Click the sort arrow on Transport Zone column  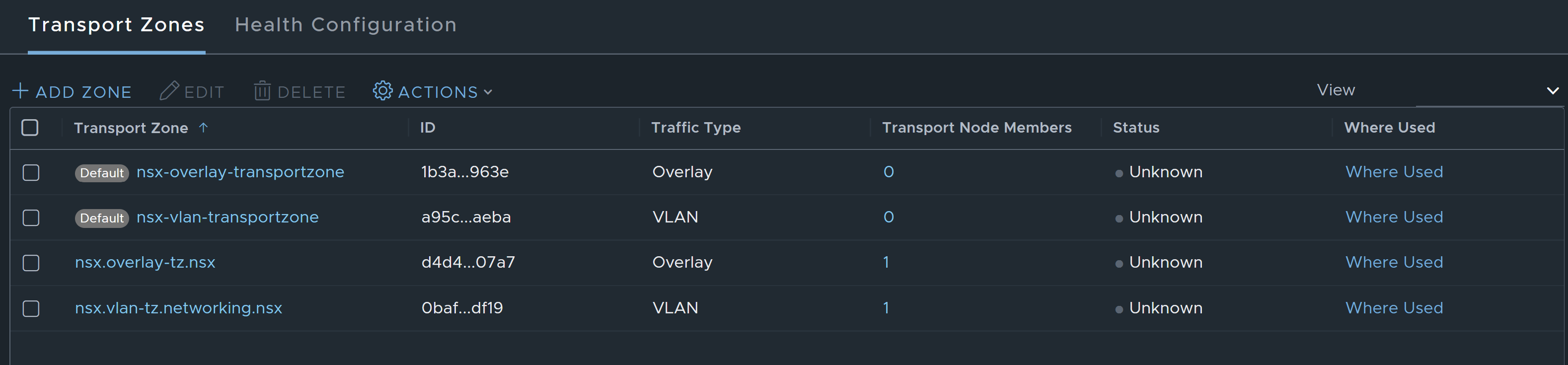[203, 127]
